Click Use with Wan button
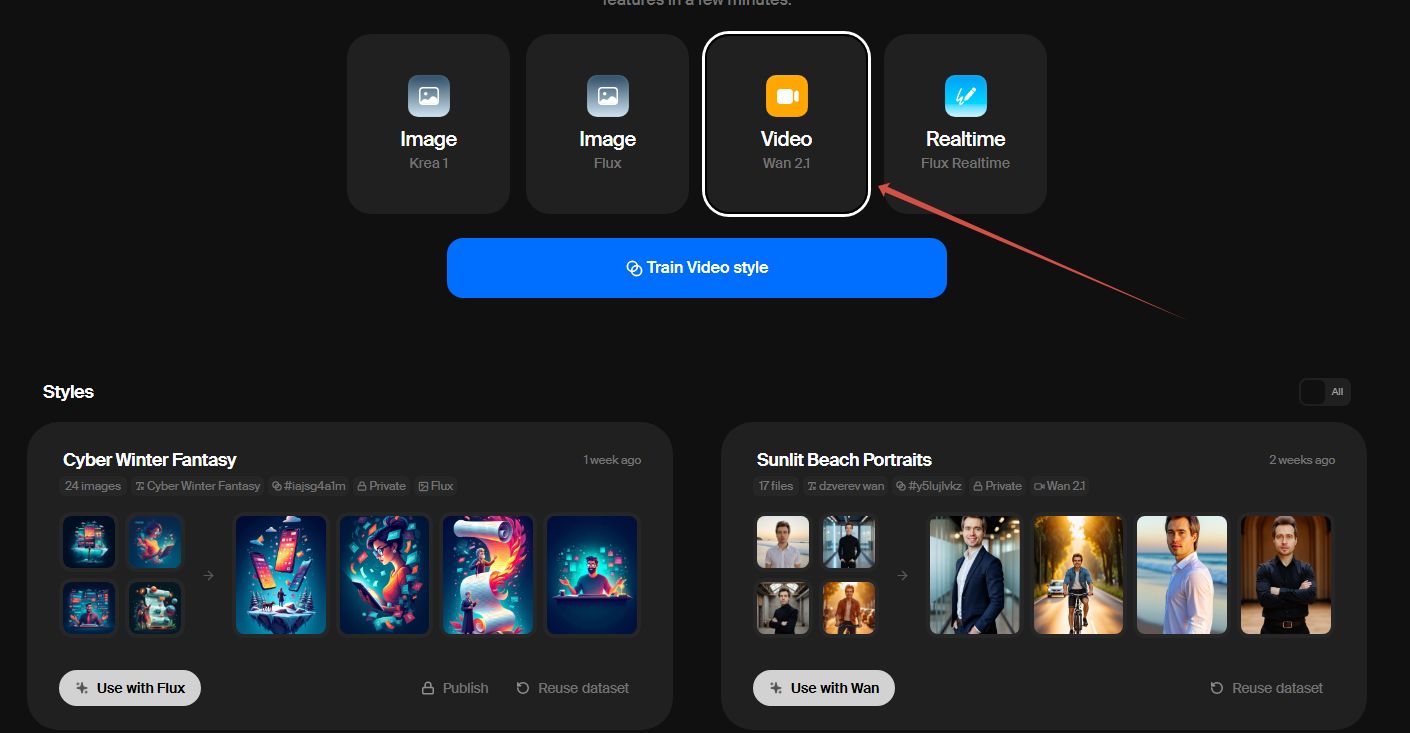1410x733 pixels. tap(824, 688)
